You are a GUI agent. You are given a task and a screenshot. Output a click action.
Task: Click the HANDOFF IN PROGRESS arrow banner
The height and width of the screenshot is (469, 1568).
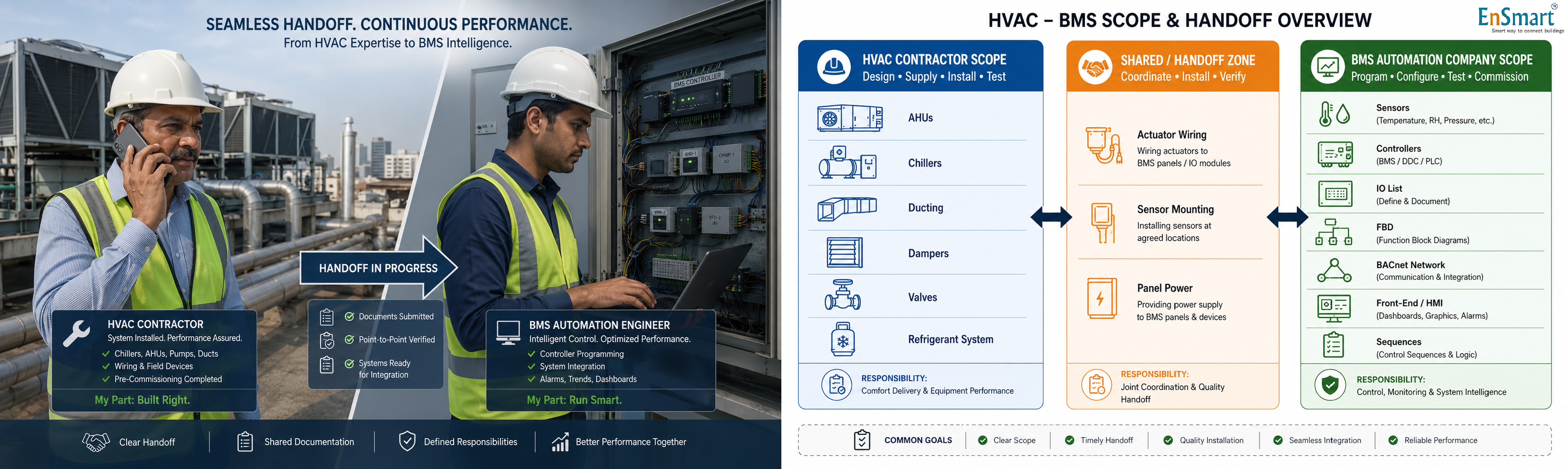coord(378,268)
